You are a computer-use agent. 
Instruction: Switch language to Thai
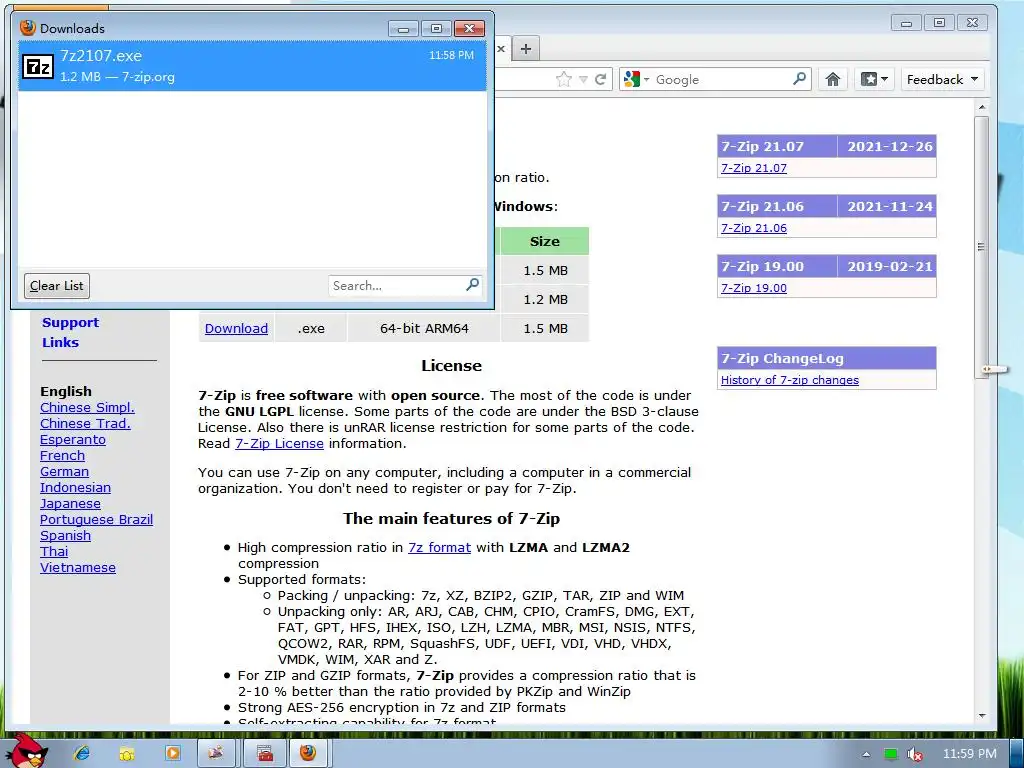(x=54, y=551)
